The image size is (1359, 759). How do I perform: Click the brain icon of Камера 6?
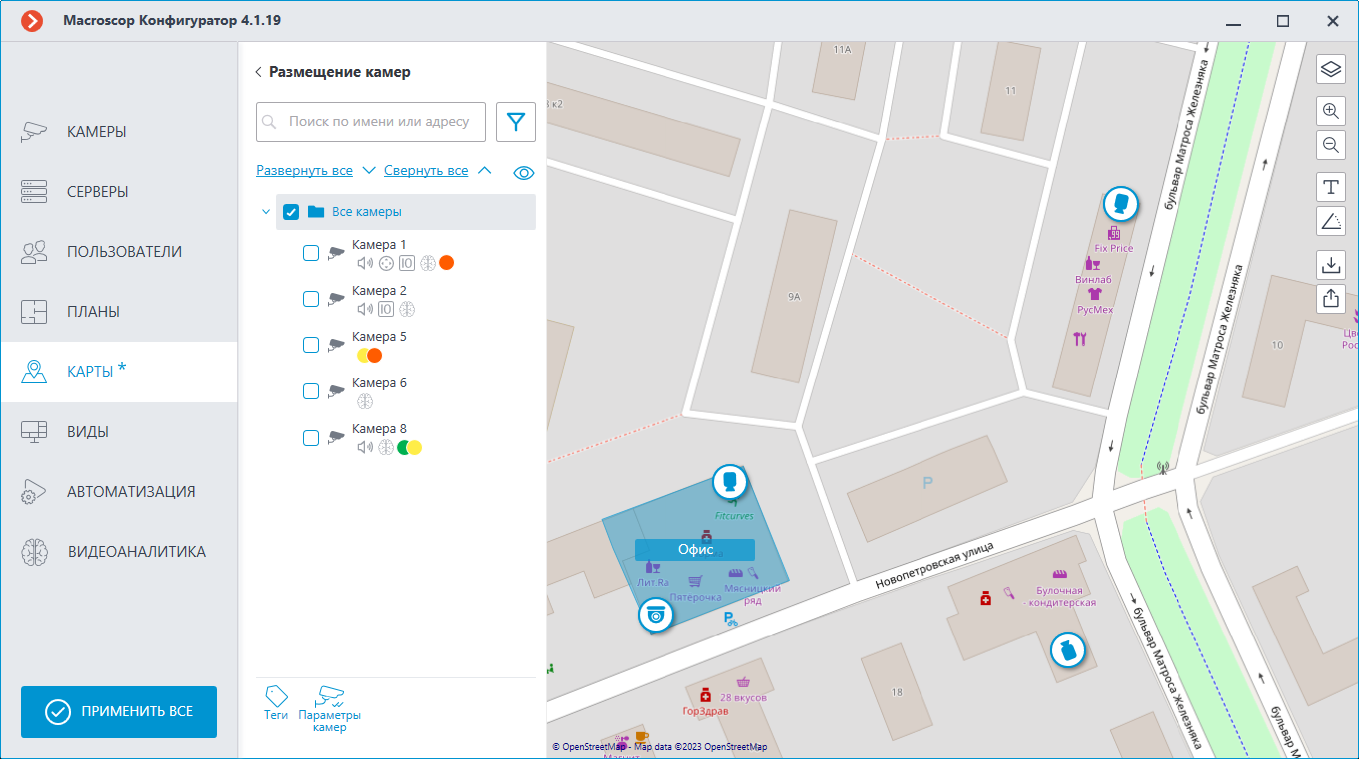[365, 401]
